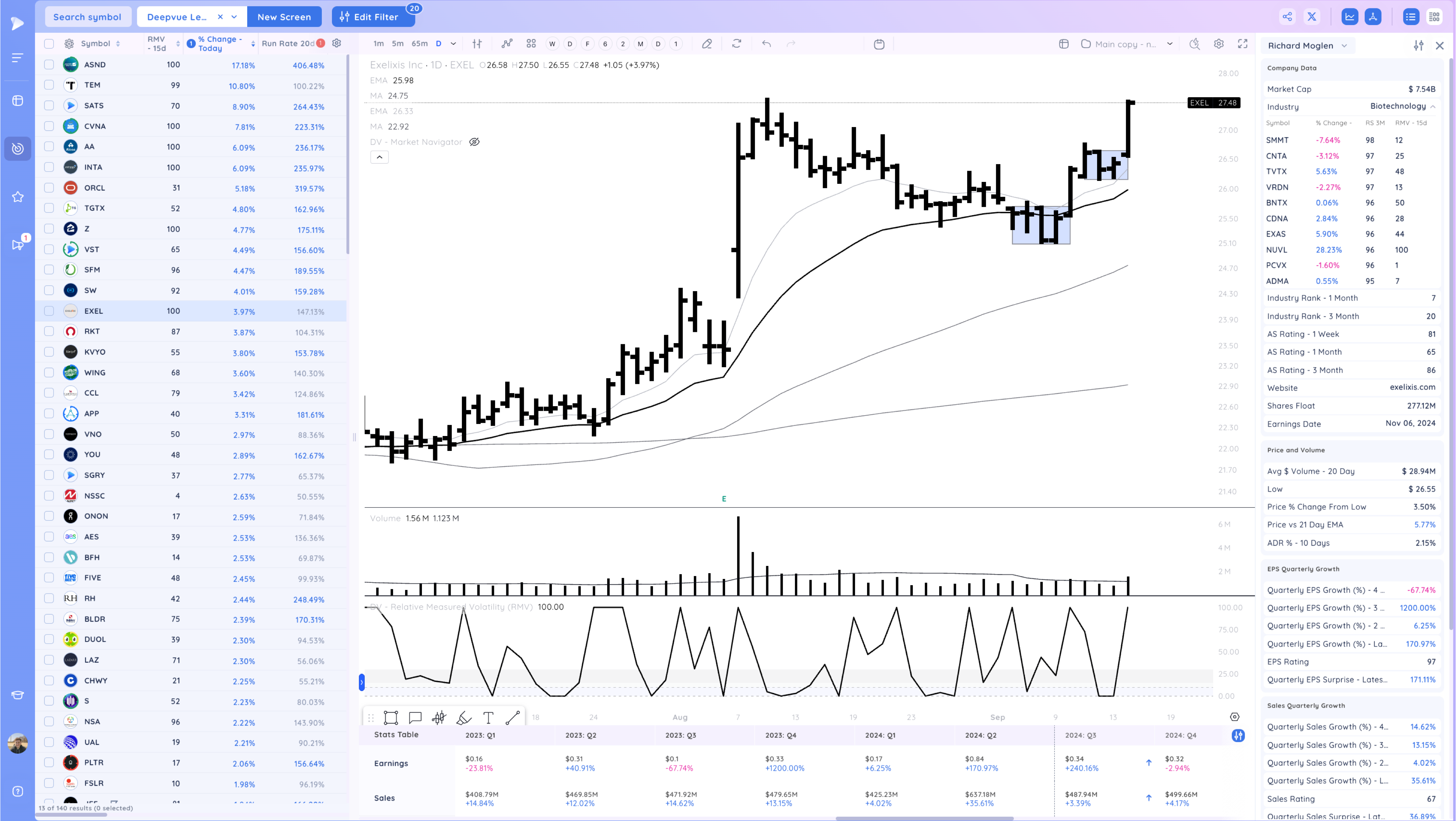Switch to the 65m timeframe
The height and width of the screenshot is (821, 1456).
coord(419,44)
